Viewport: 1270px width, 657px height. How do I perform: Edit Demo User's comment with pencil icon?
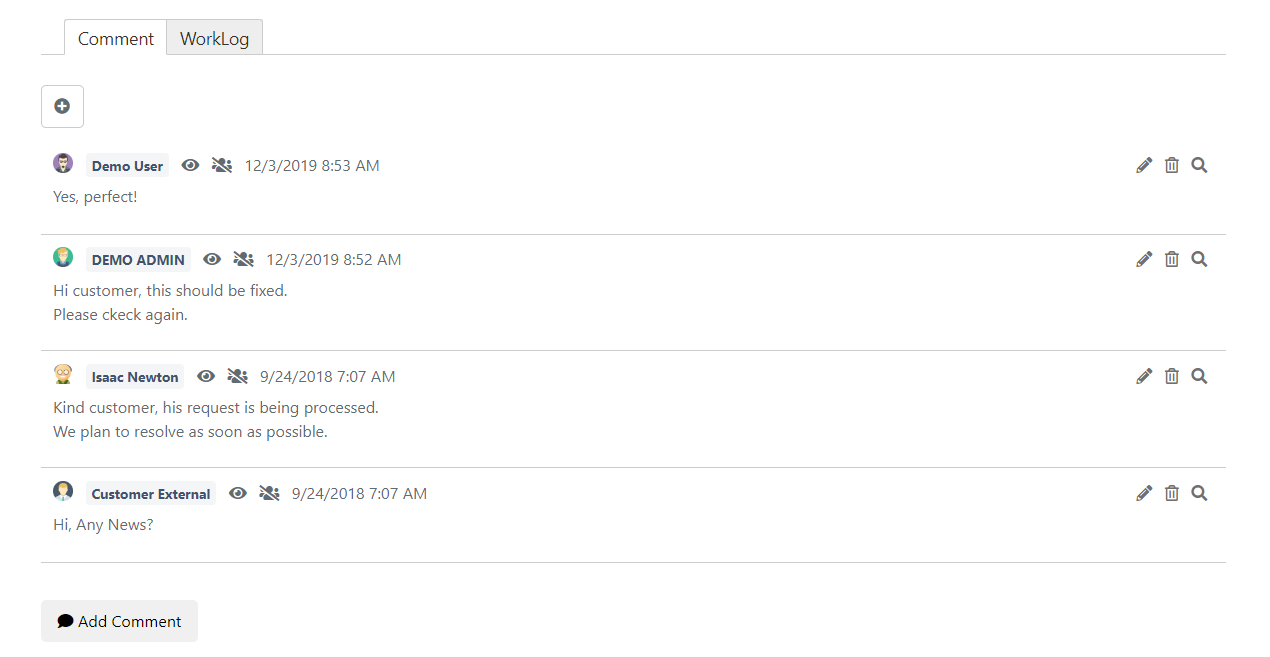point(1144,166)
